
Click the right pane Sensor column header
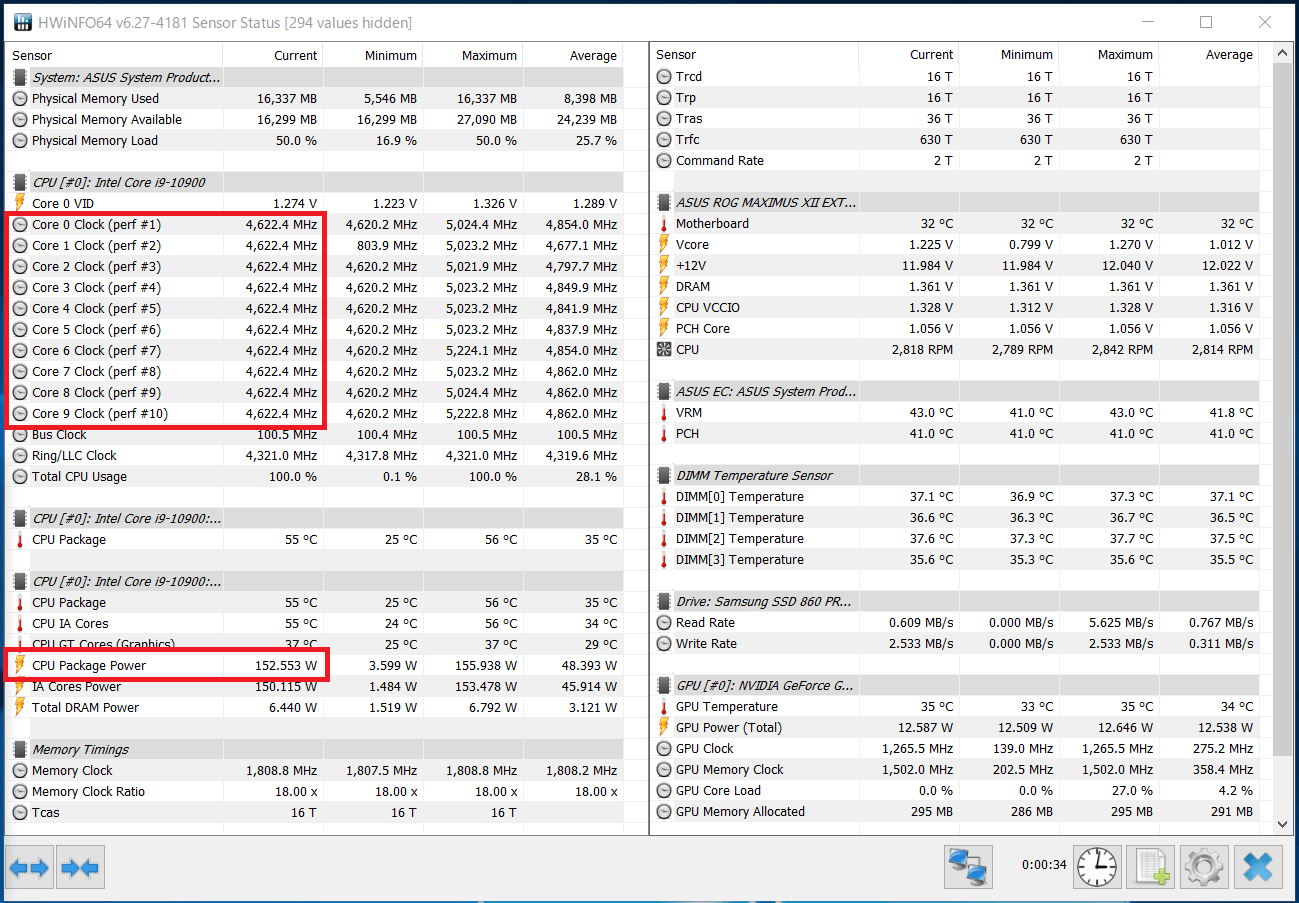[754, 54]
